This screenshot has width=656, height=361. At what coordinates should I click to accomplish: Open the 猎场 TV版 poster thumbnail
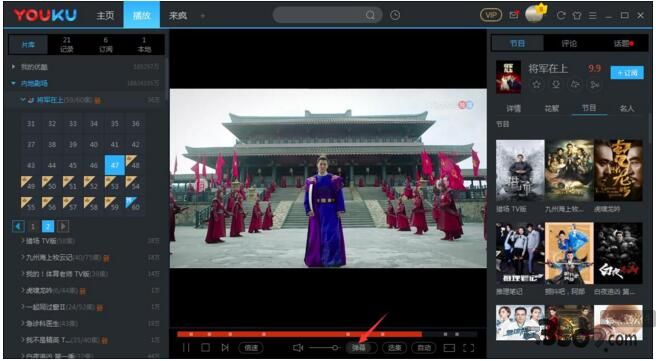pos(520,170)
